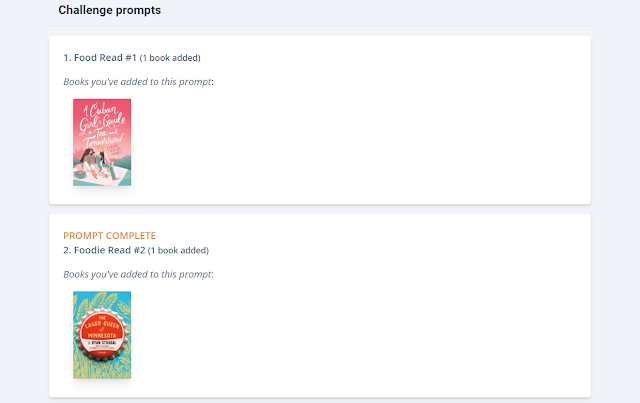Screen dimensions: 640x403
Task: Click J. Ryan Stradal author name on cover
Action: coord(102,343)
